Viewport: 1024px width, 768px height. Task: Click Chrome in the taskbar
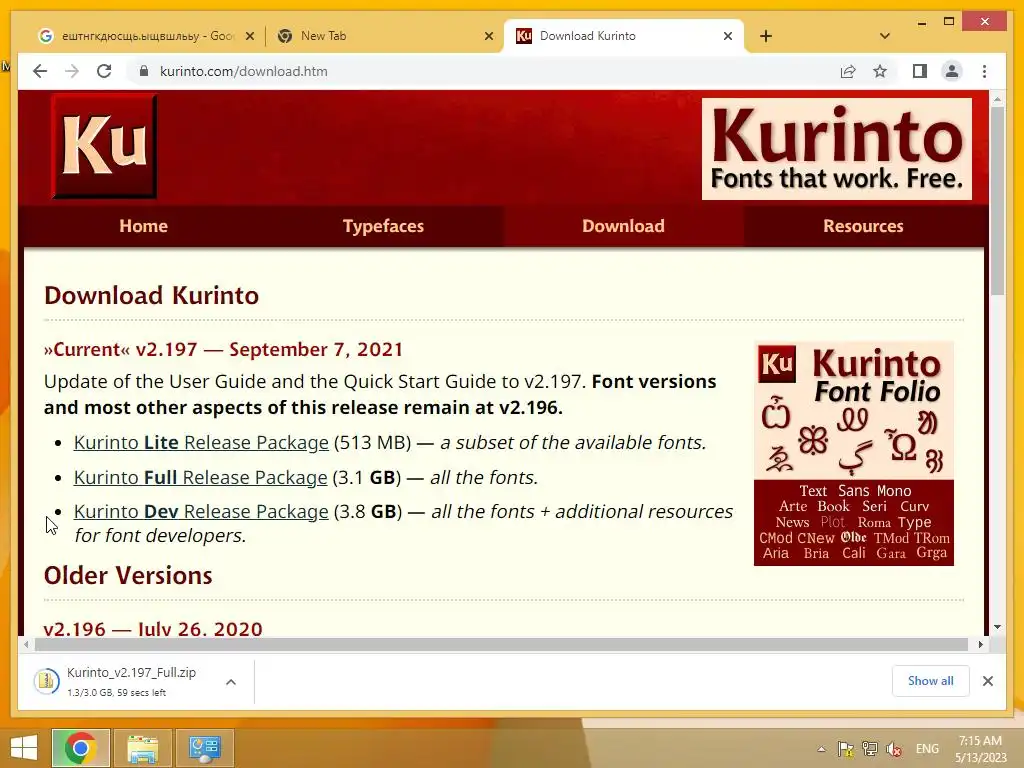[x=81, y=748]
